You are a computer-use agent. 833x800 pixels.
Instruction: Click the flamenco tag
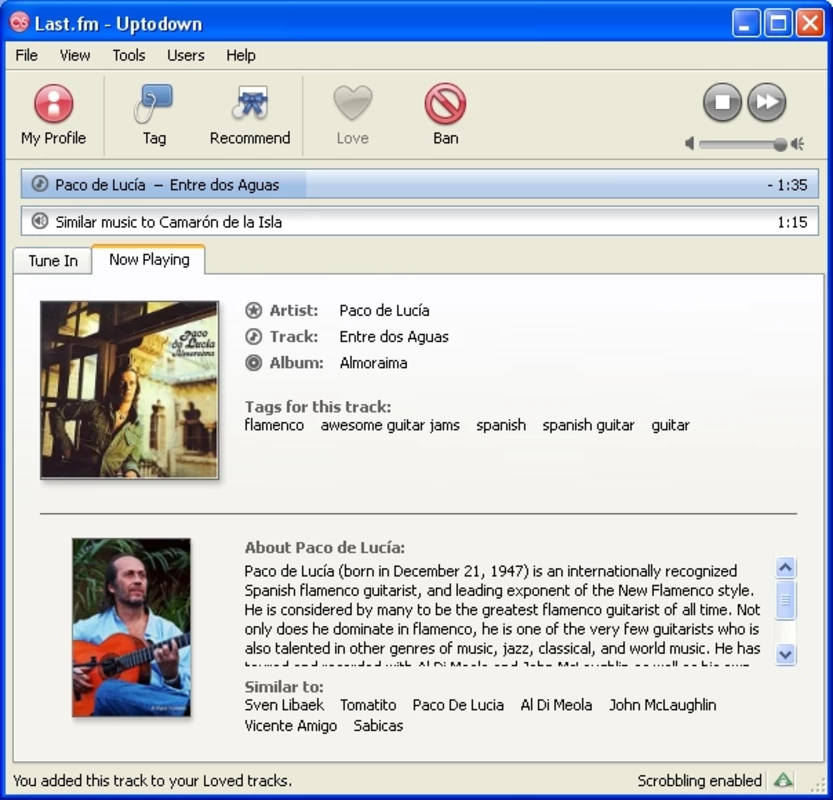274,425
